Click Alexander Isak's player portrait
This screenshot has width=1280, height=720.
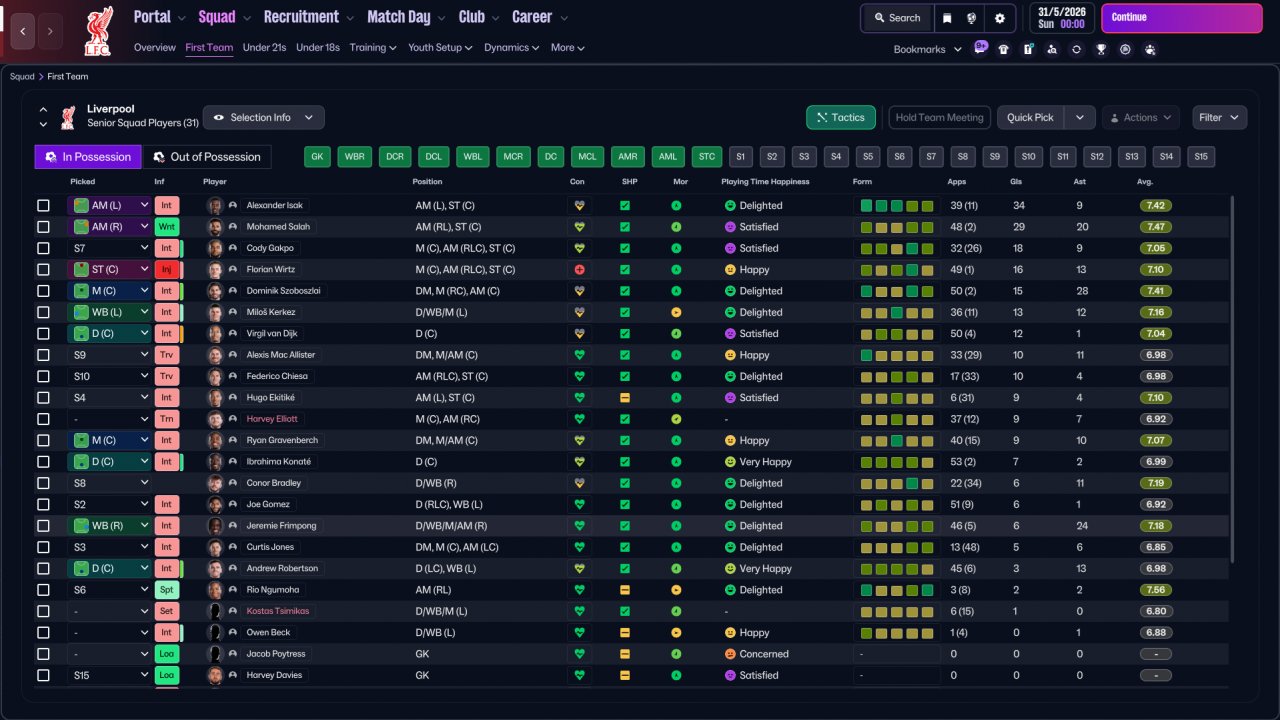click(x=213, y=206)
